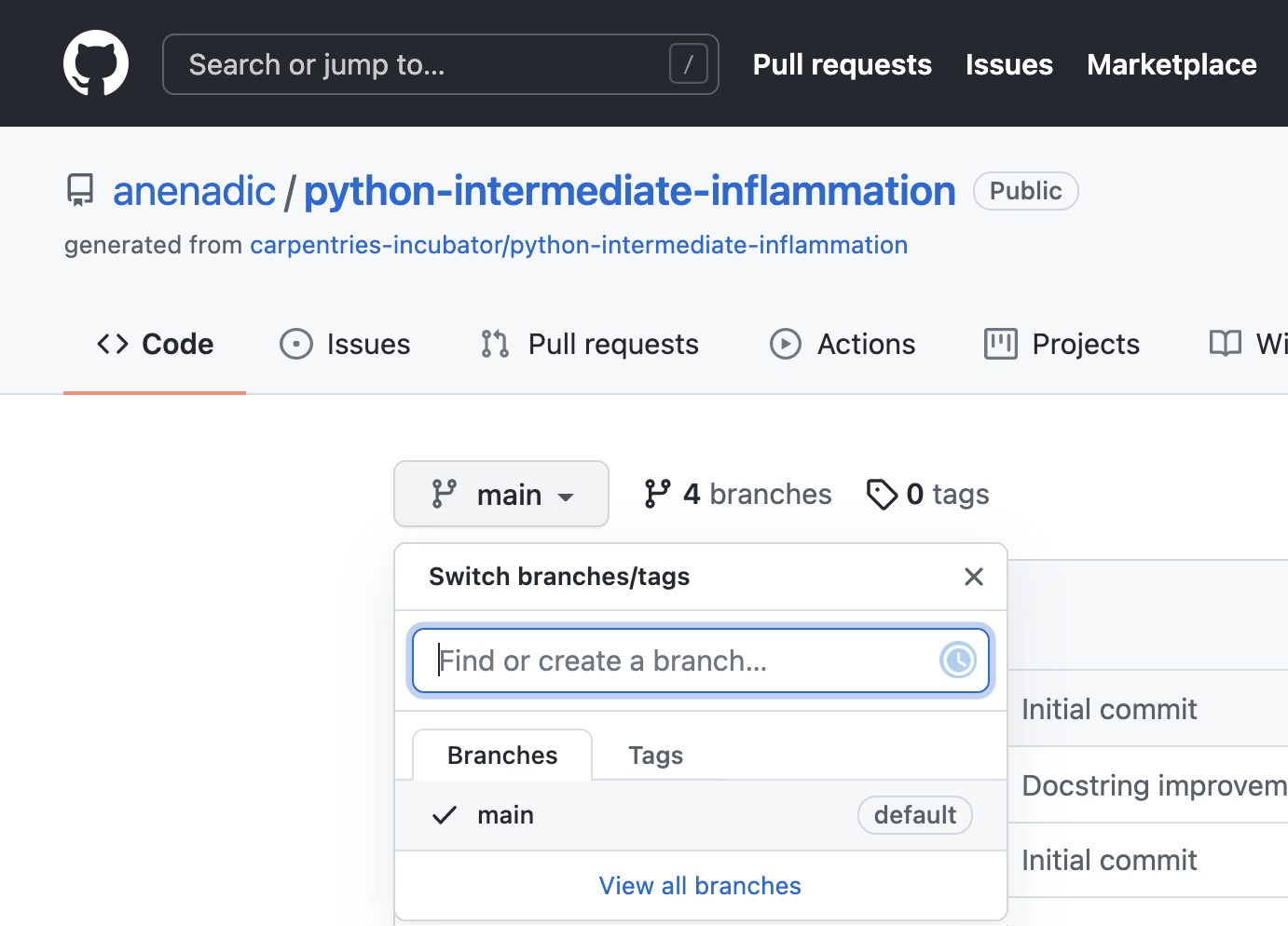Click the Actions play-circle icon

(x=786, y=344)
